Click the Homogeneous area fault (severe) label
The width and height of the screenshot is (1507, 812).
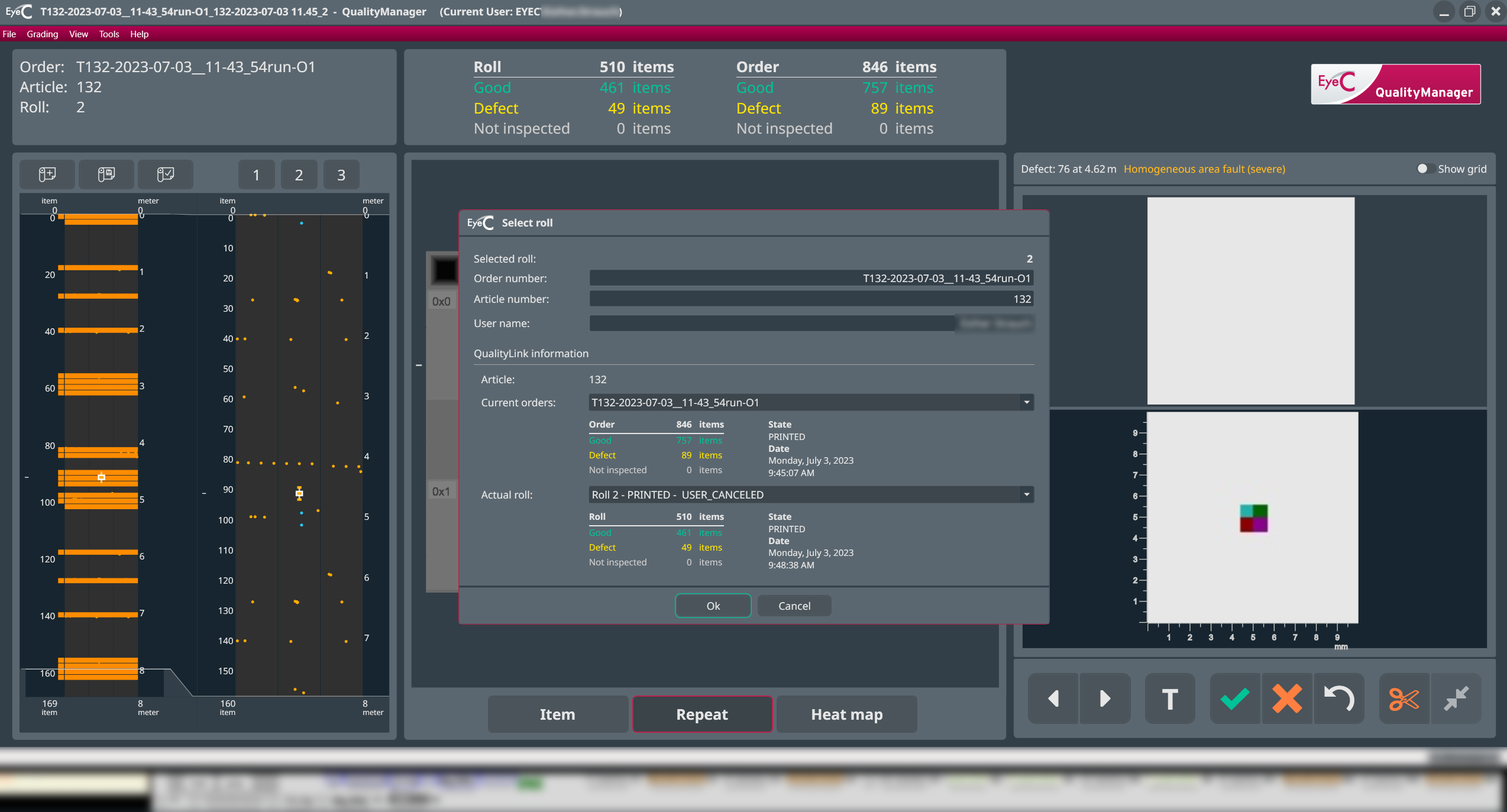(1204, 169)
